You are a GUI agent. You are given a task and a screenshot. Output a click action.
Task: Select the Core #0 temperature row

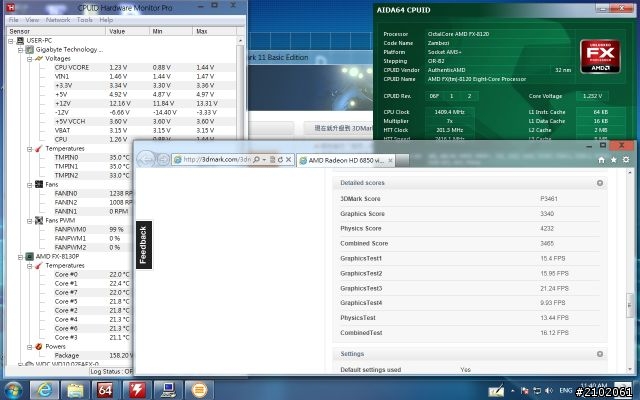click(x=93, y=275)
